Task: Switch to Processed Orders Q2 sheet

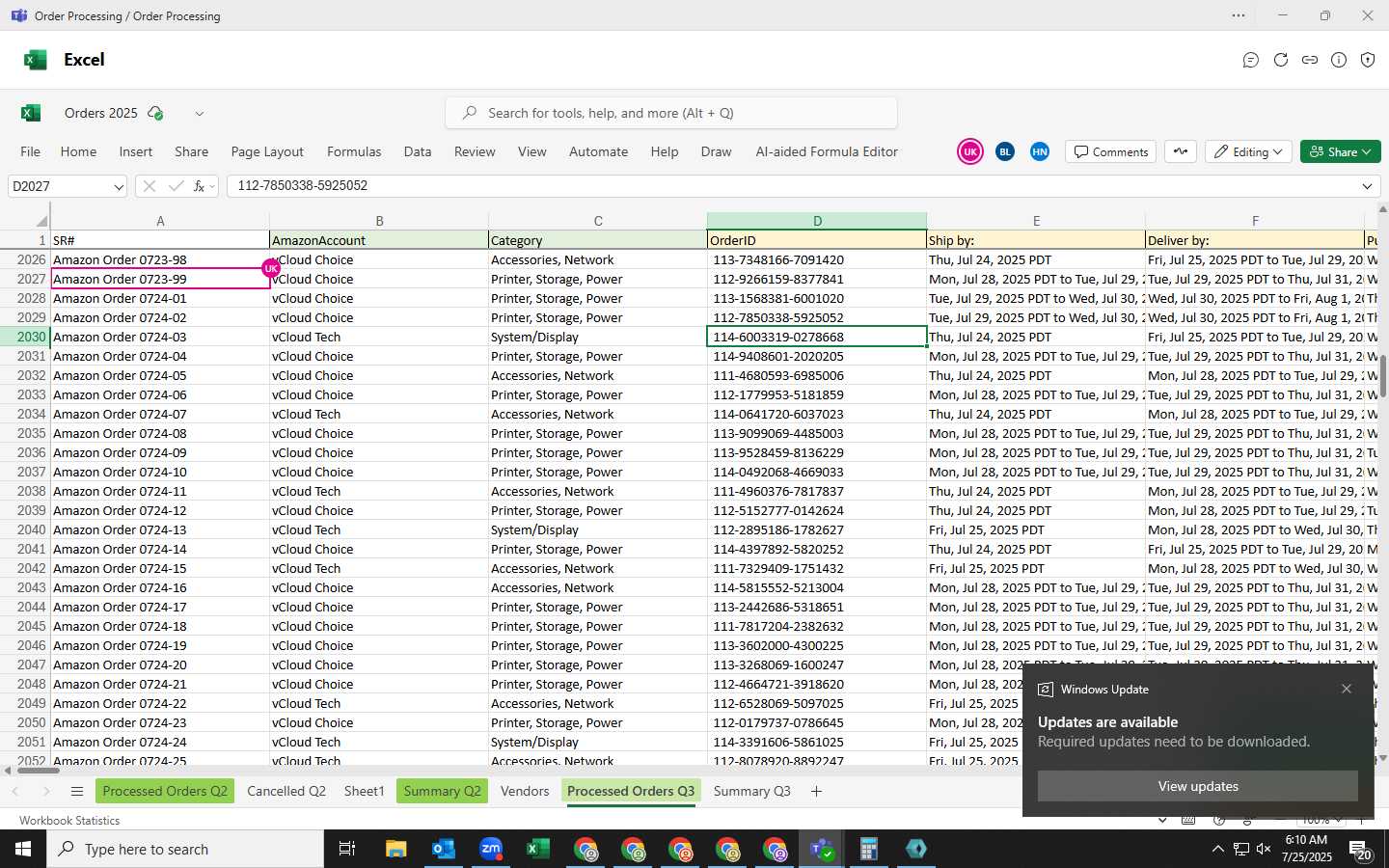Action: [165, 791]
